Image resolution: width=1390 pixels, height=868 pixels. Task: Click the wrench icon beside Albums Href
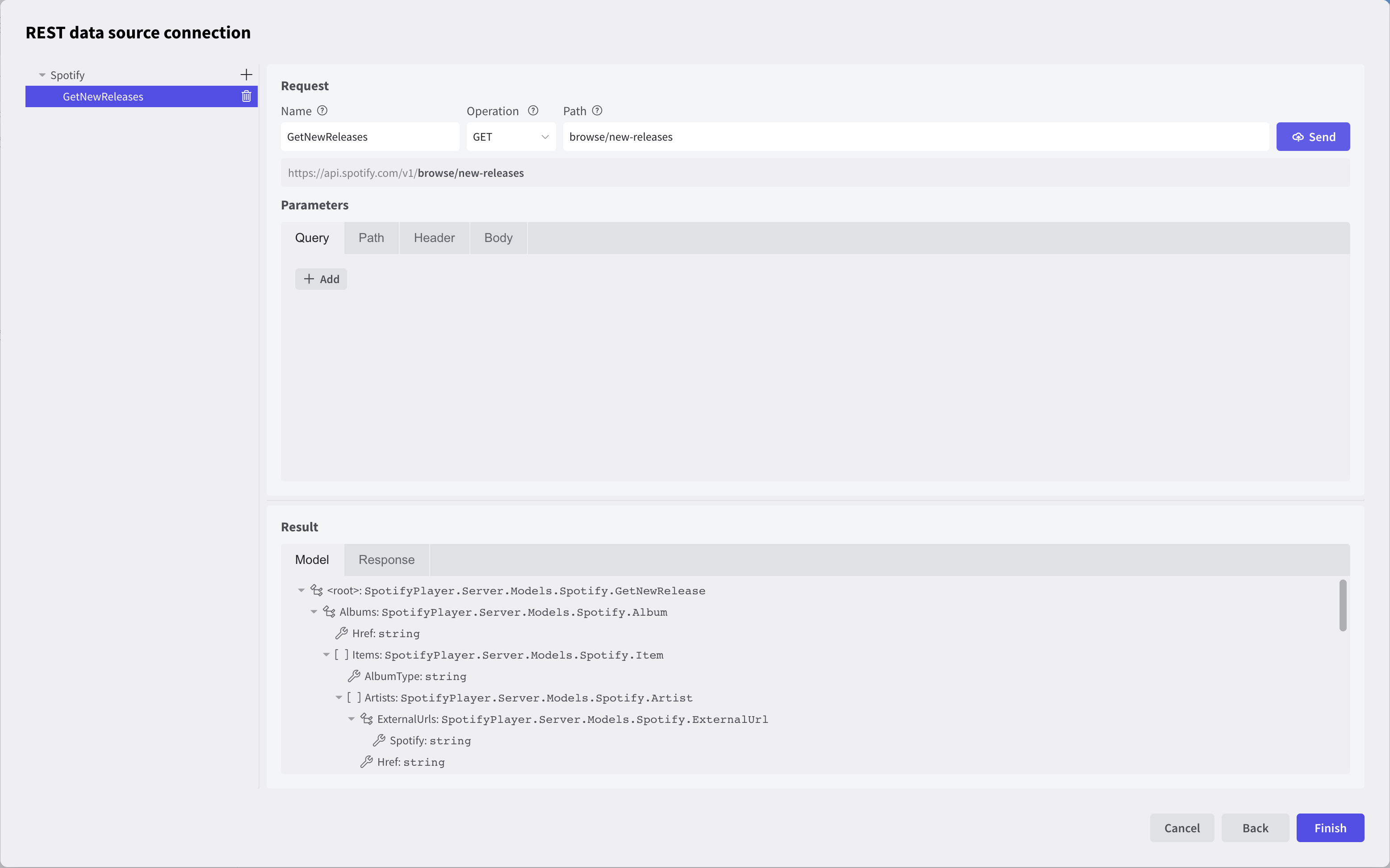coord(342,633)
